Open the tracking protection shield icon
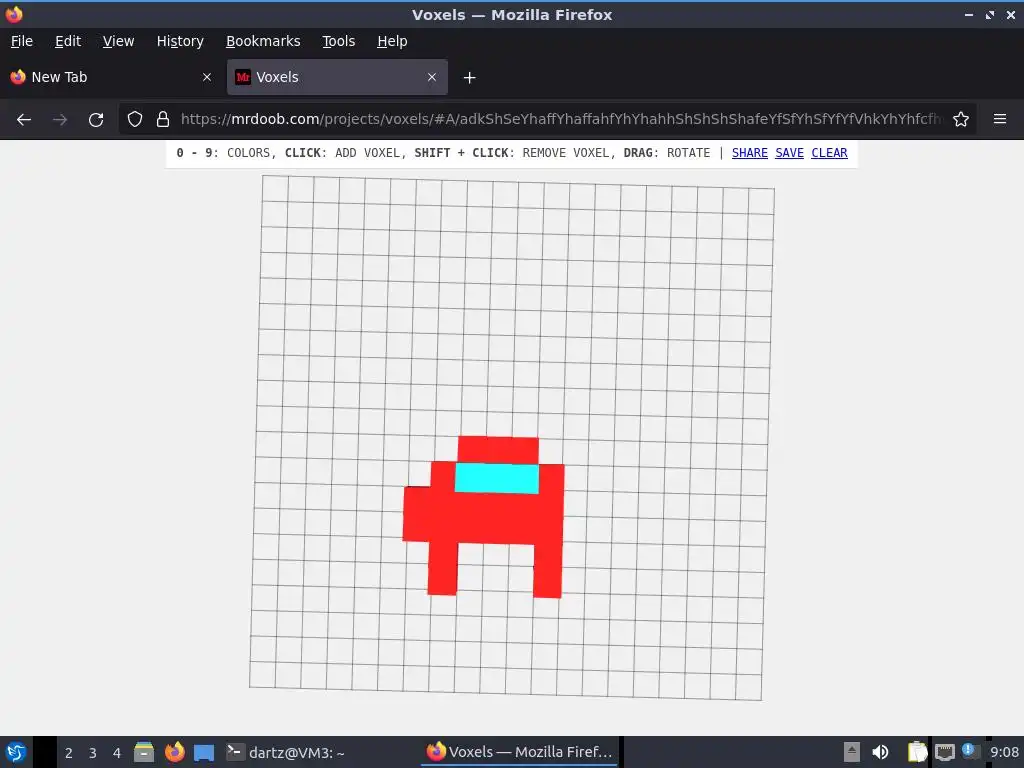This screenshot has height=768, width=1024. [135, 119]
